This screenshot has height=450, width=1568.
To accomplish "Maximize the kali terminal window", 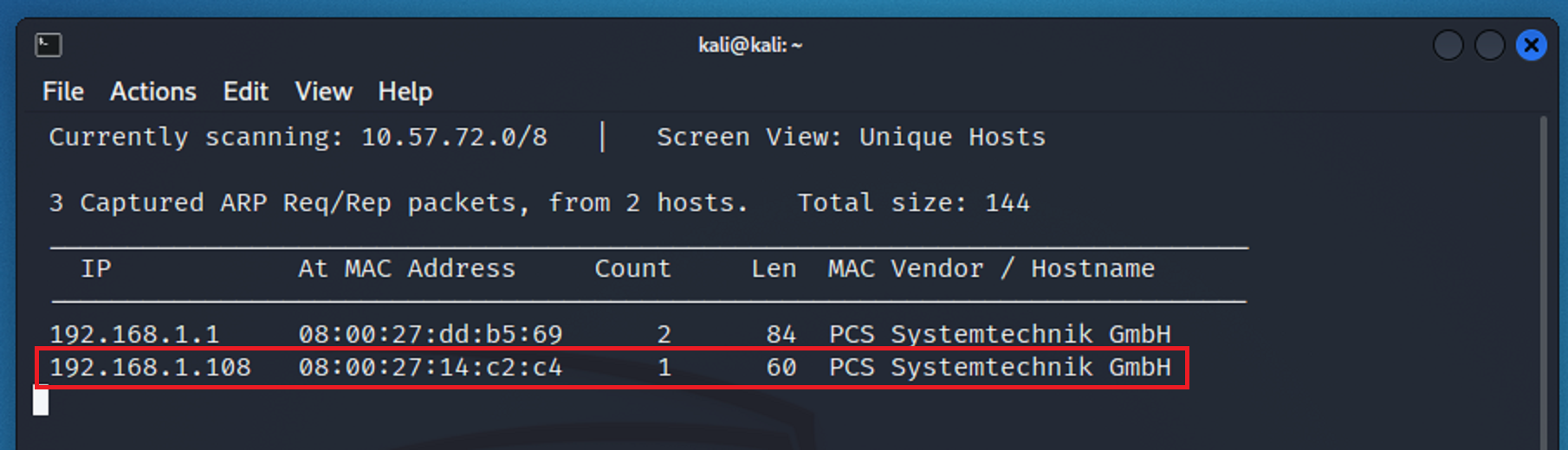I will [x=1489, y=45].
